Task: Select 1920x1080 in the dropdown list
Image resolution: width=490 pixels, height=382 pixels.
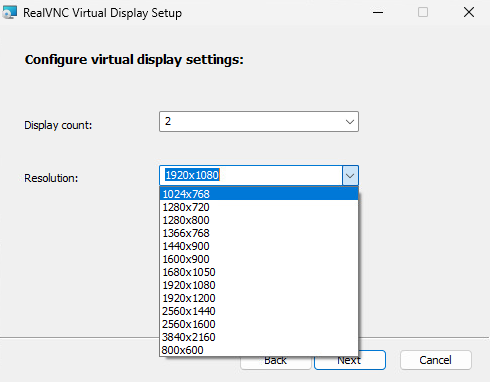Action: (259, 285)
